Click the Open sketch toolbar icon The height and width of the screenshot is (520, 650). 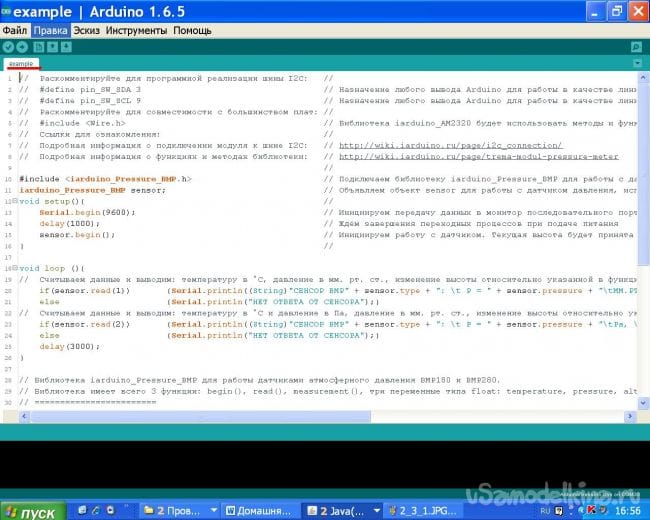tap(52, 47)
